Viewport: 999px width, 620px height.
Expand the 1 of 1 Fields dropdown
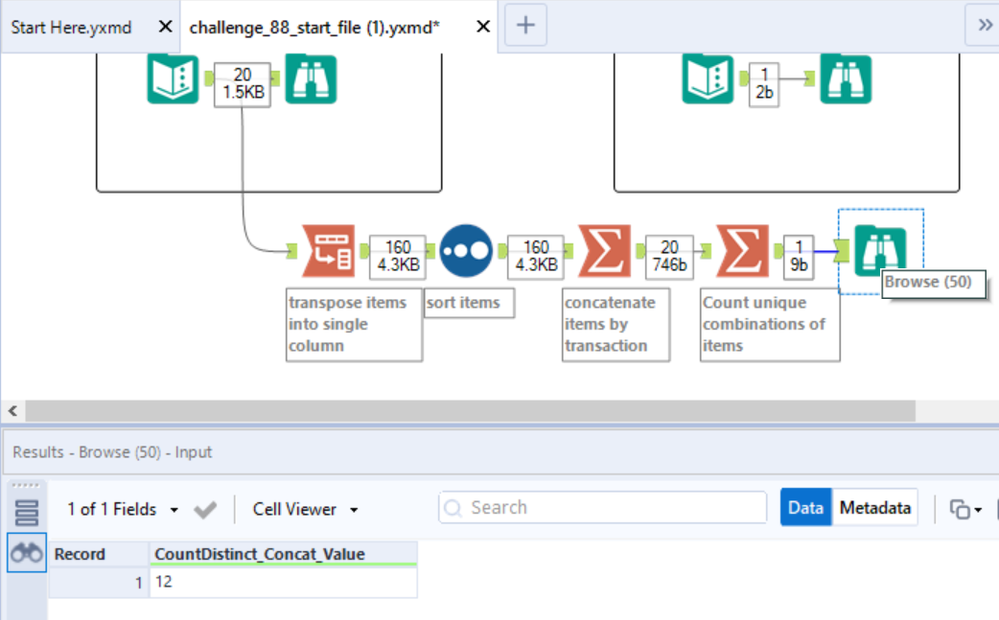tap(123, 509)
